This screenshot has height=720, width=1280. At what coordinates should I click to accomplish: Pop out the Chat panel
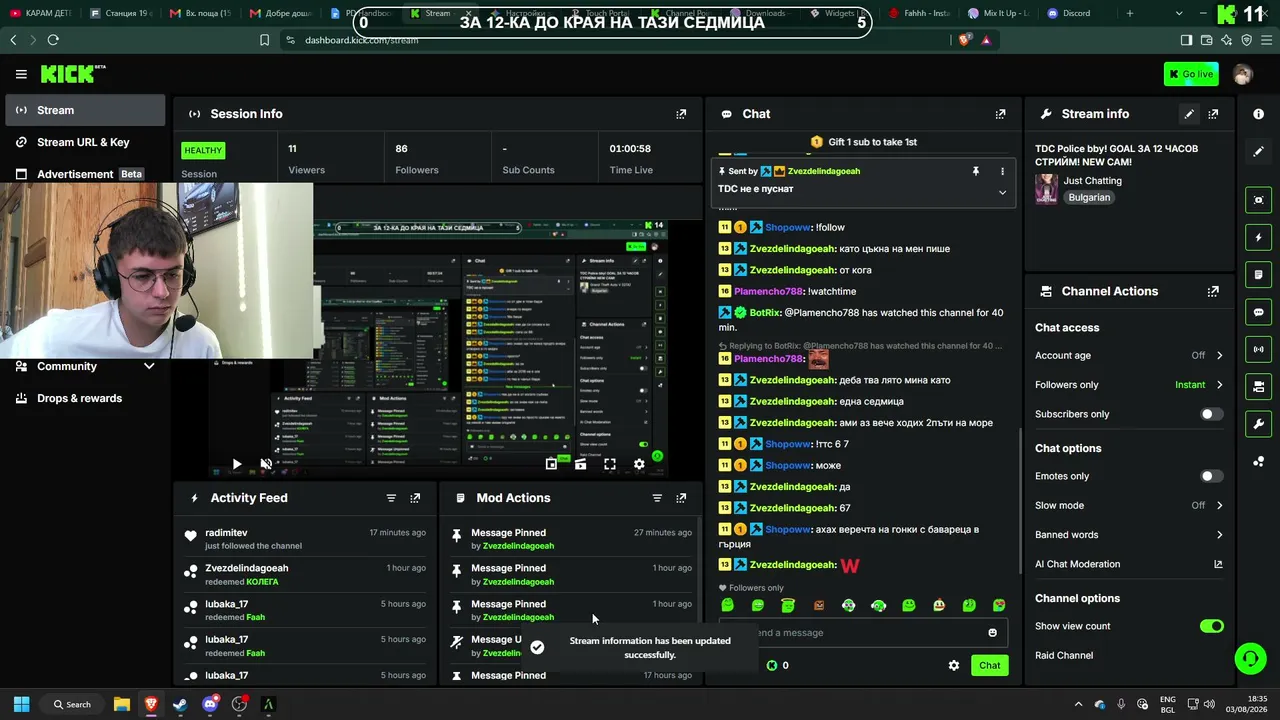click(x=1000, y=114)
